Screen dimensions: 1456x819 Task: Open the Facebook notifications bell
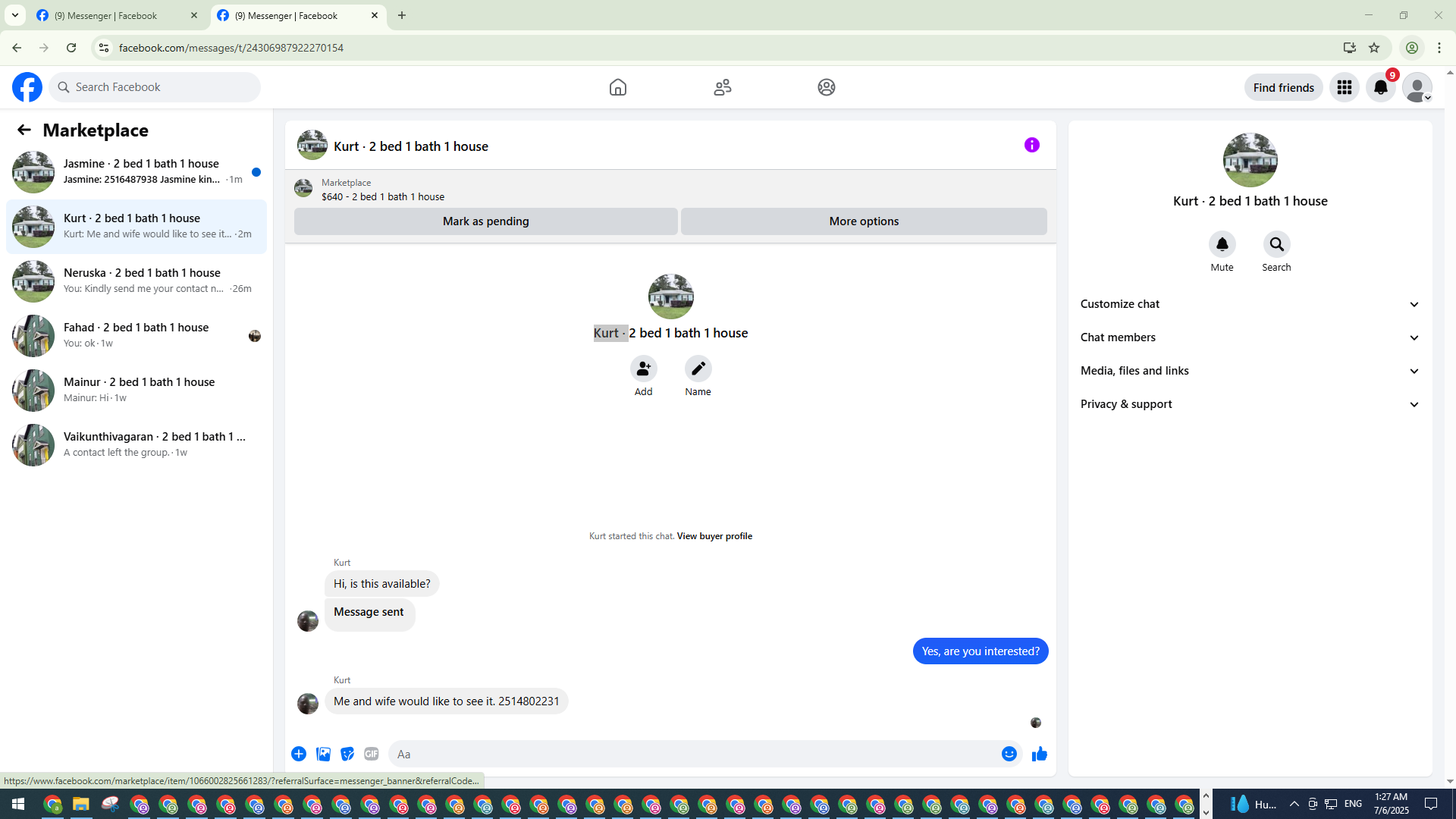point(1380,87)
